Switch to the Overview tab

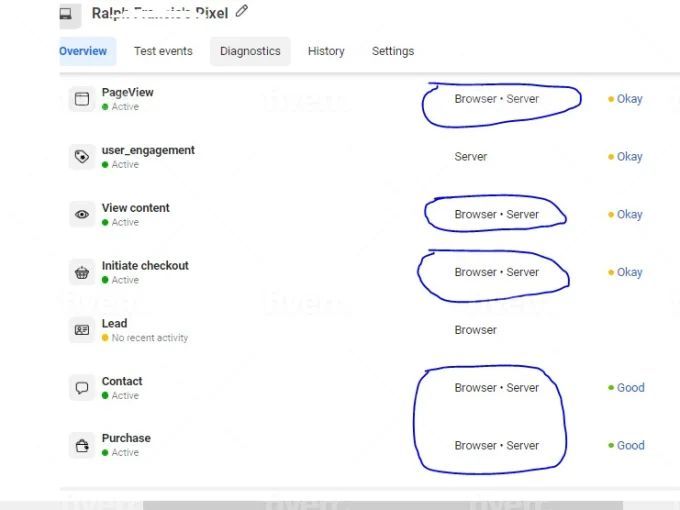84,51
